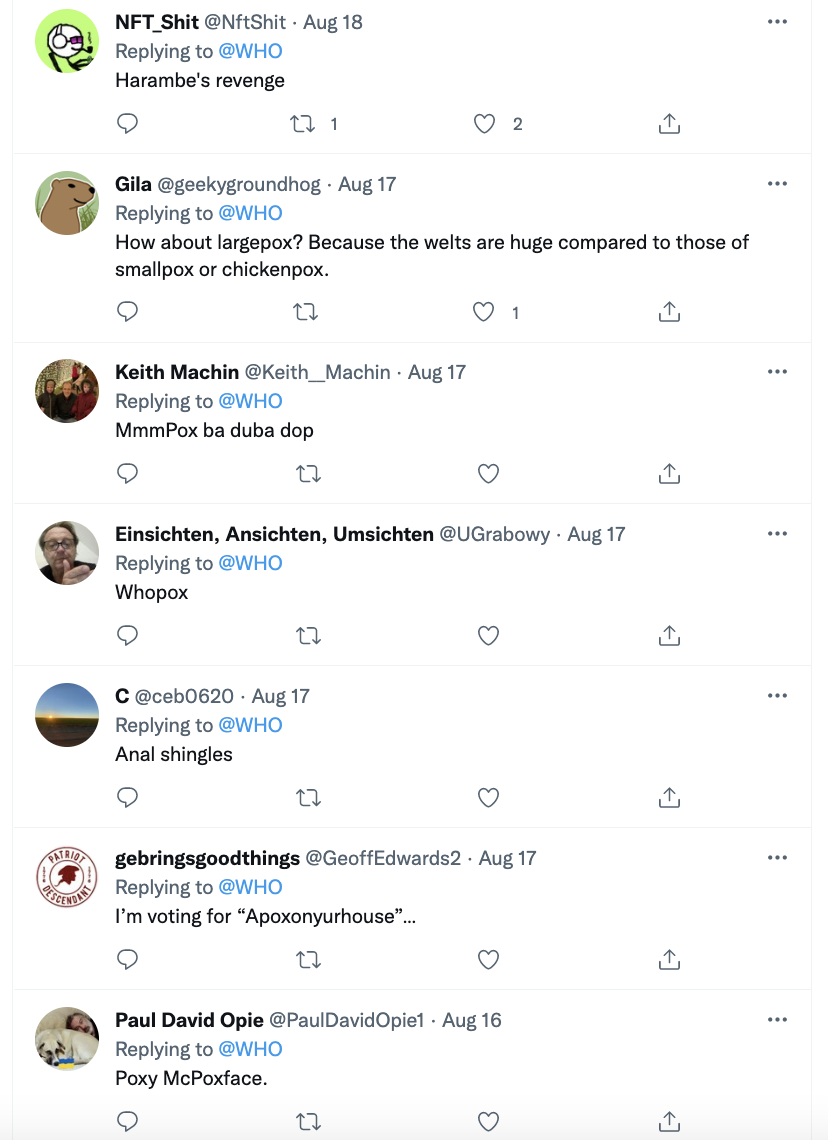Like Gila's largepox tweet
Image resolution: width=828 pixels, height=1140 pixels.
click(484, 312)
